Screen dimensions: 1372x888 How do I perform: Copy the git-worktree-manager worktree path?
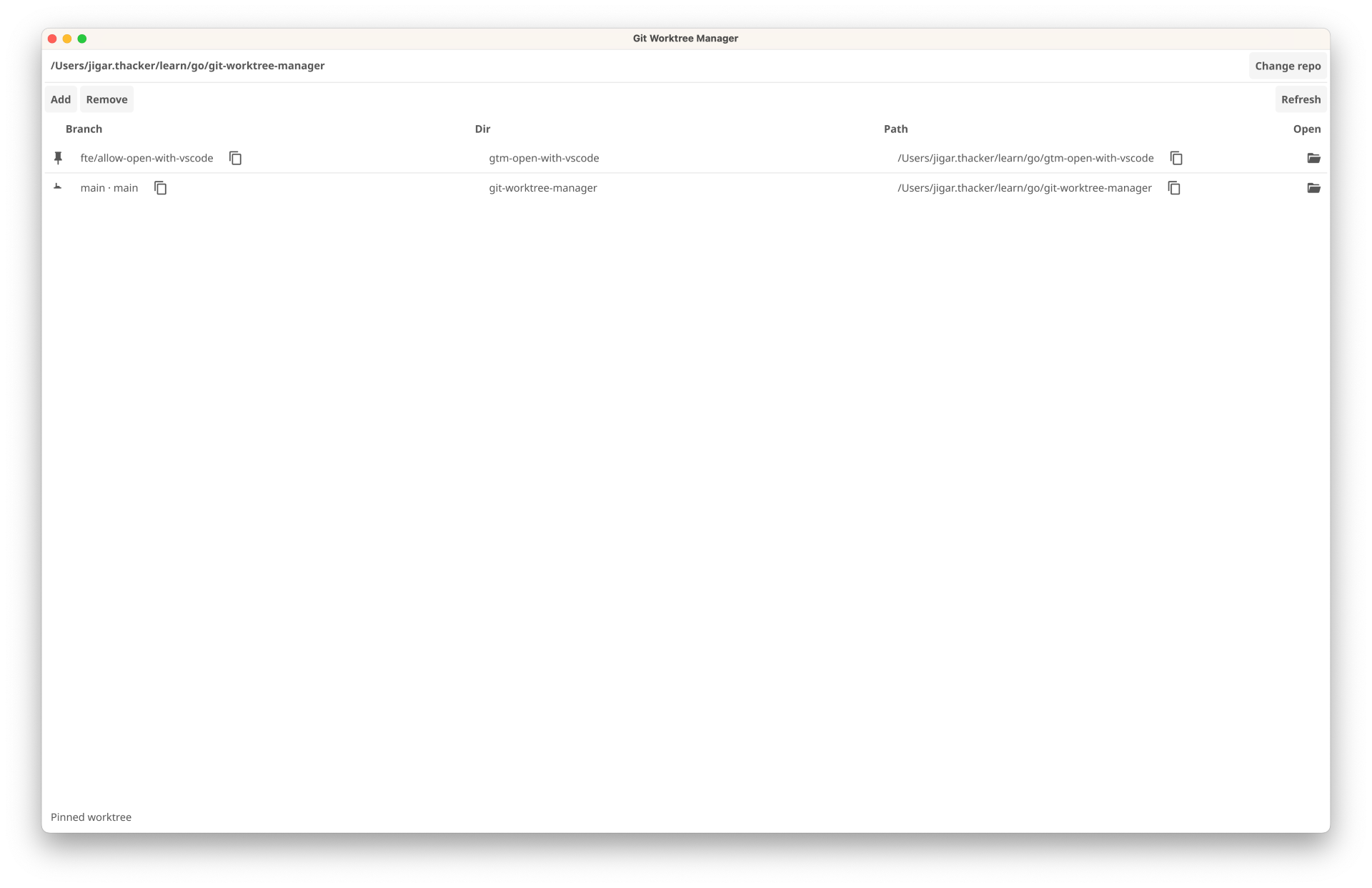[x=1174, y=188]
